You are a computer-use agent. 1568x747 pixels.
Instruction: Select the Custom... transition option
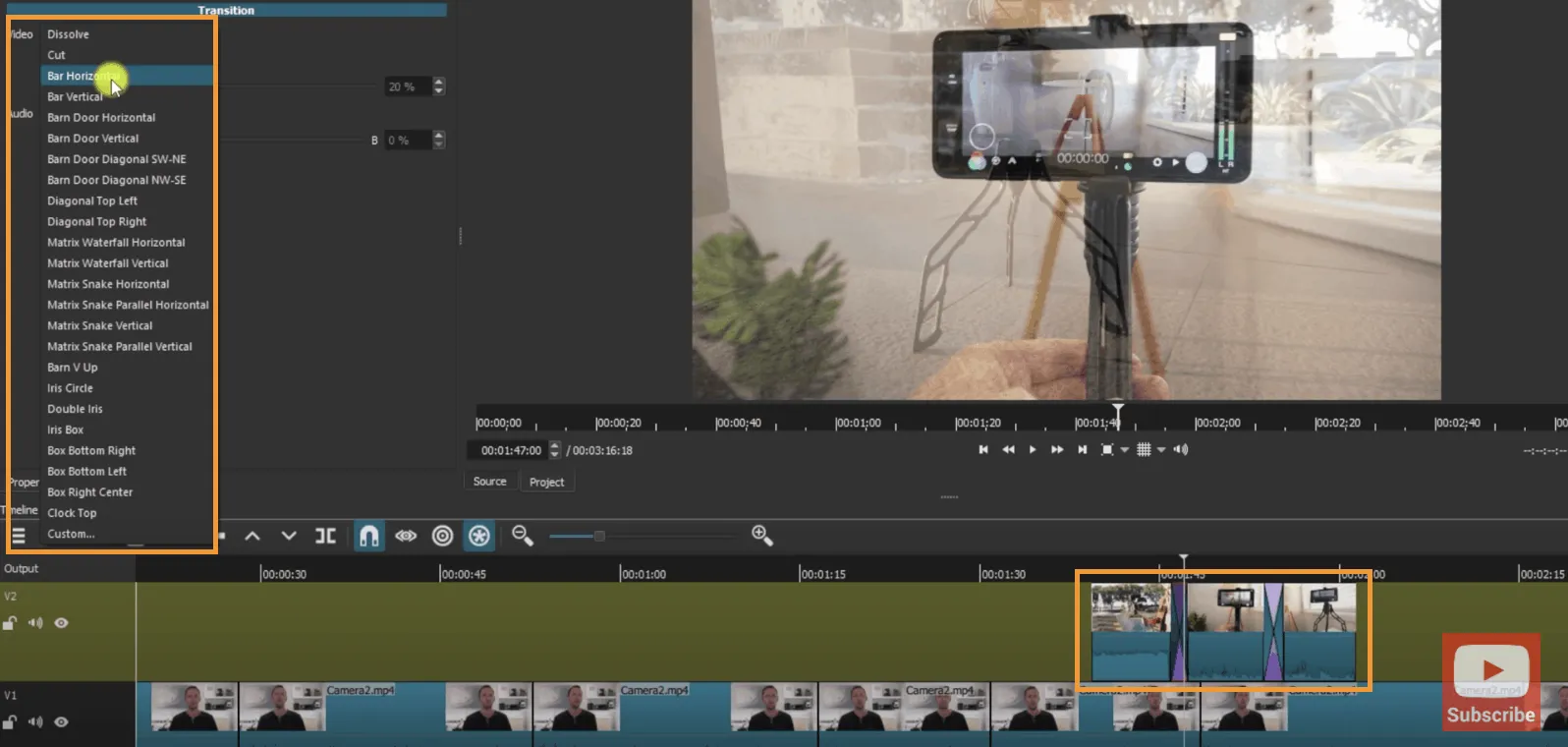click(x=71, y=535)
